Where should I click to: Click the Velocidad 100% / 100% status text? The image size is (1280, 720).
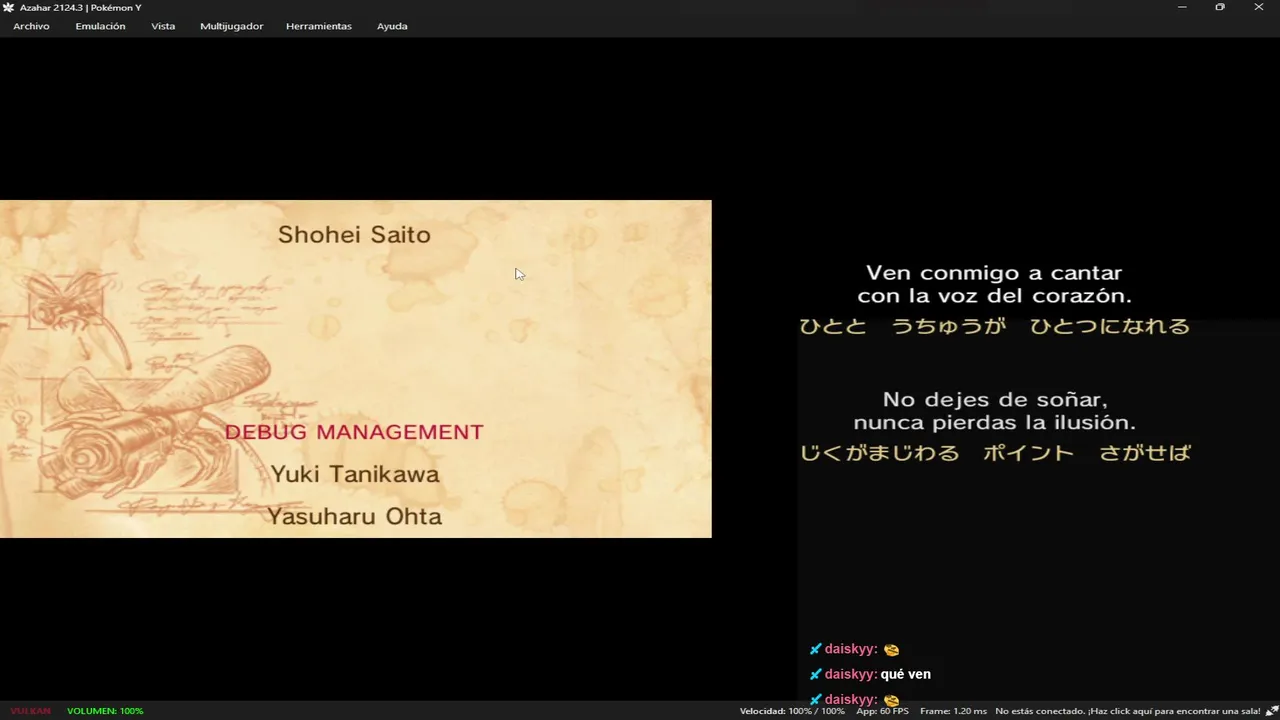point(792,711)
